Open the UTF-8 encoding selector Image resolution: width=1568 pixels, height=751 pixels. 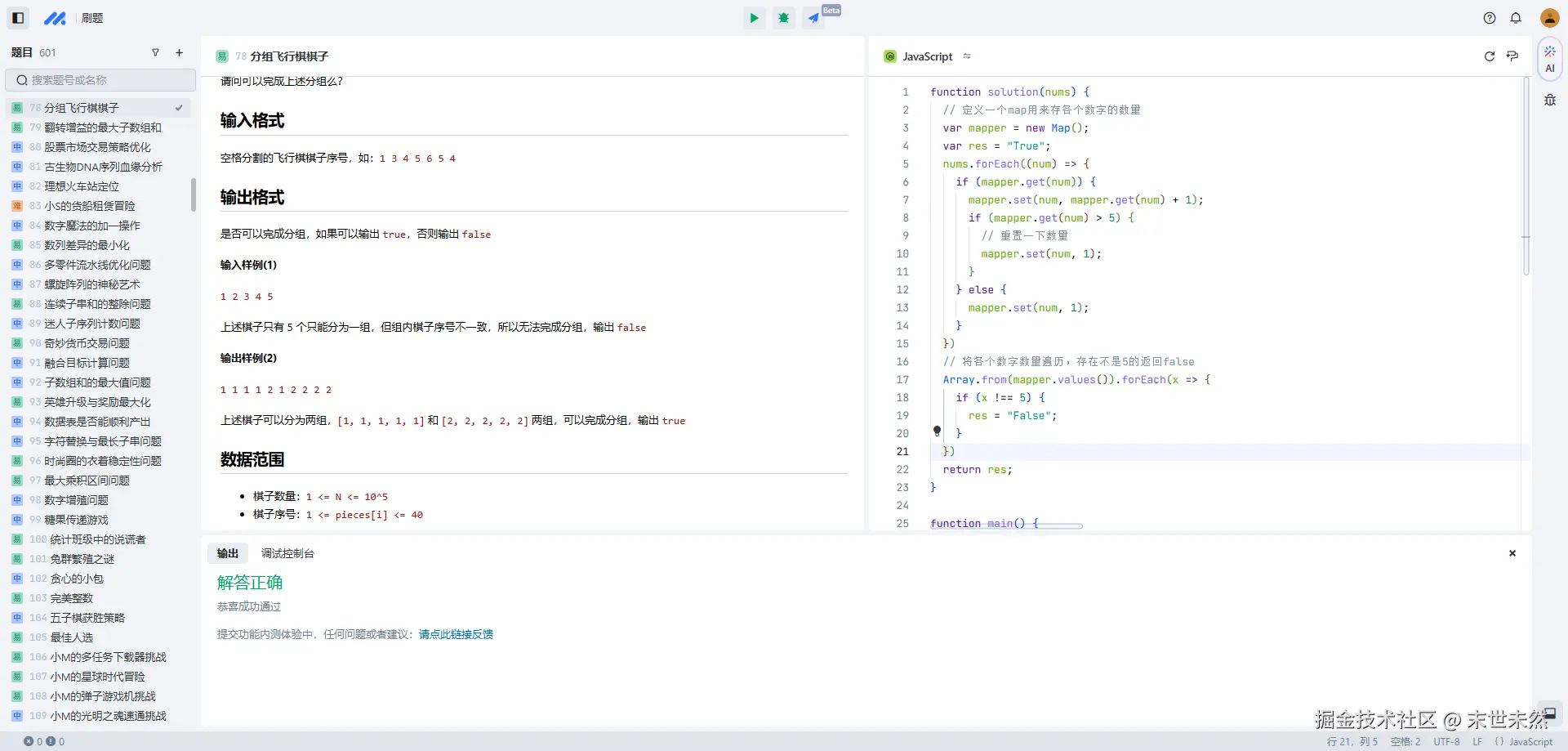click(1446, 742)
